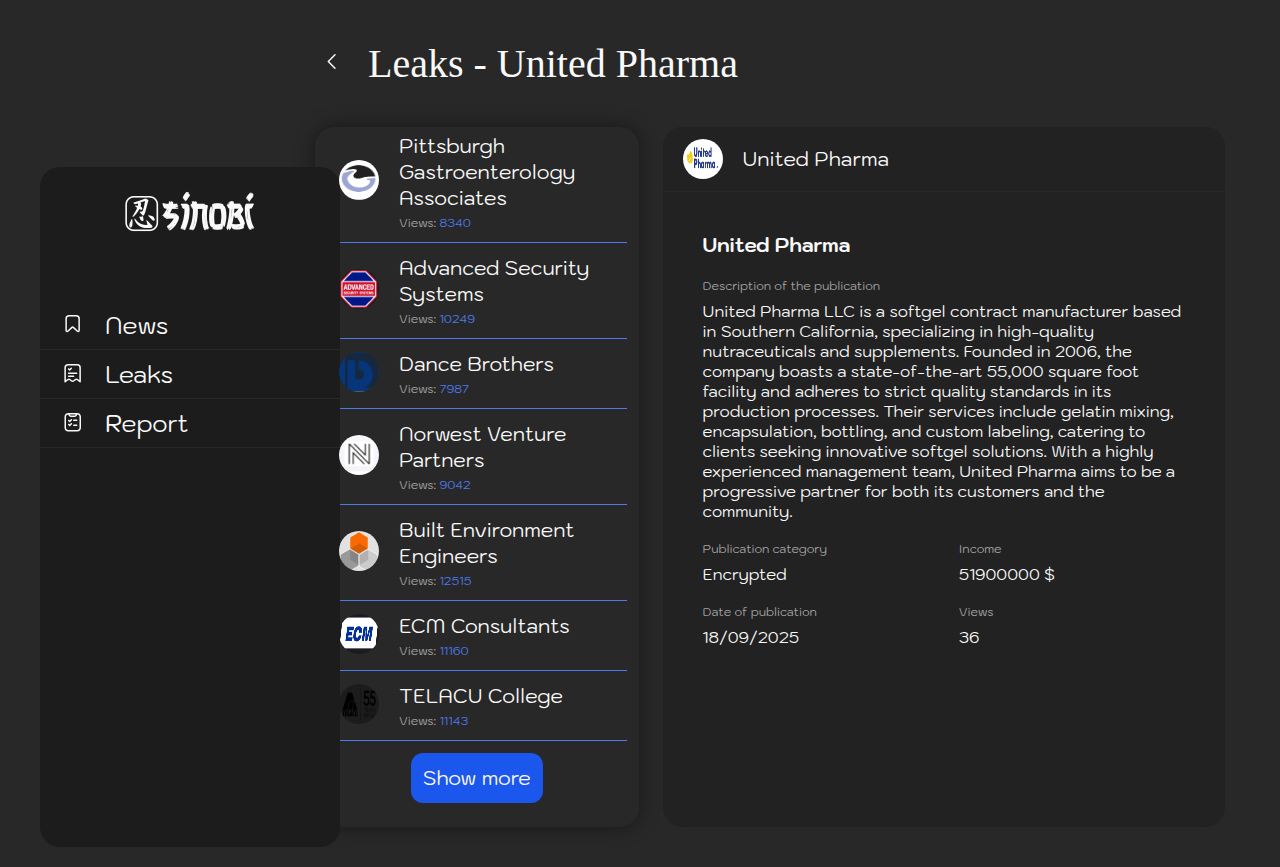Click the Dance Brothers thumbnail image
1280x867 pixels.
coord(359,372)
